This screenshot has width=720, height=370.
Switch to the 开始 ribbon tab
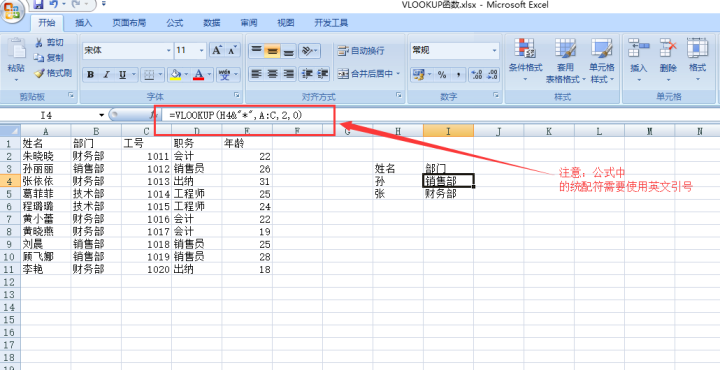pos(47,23)
